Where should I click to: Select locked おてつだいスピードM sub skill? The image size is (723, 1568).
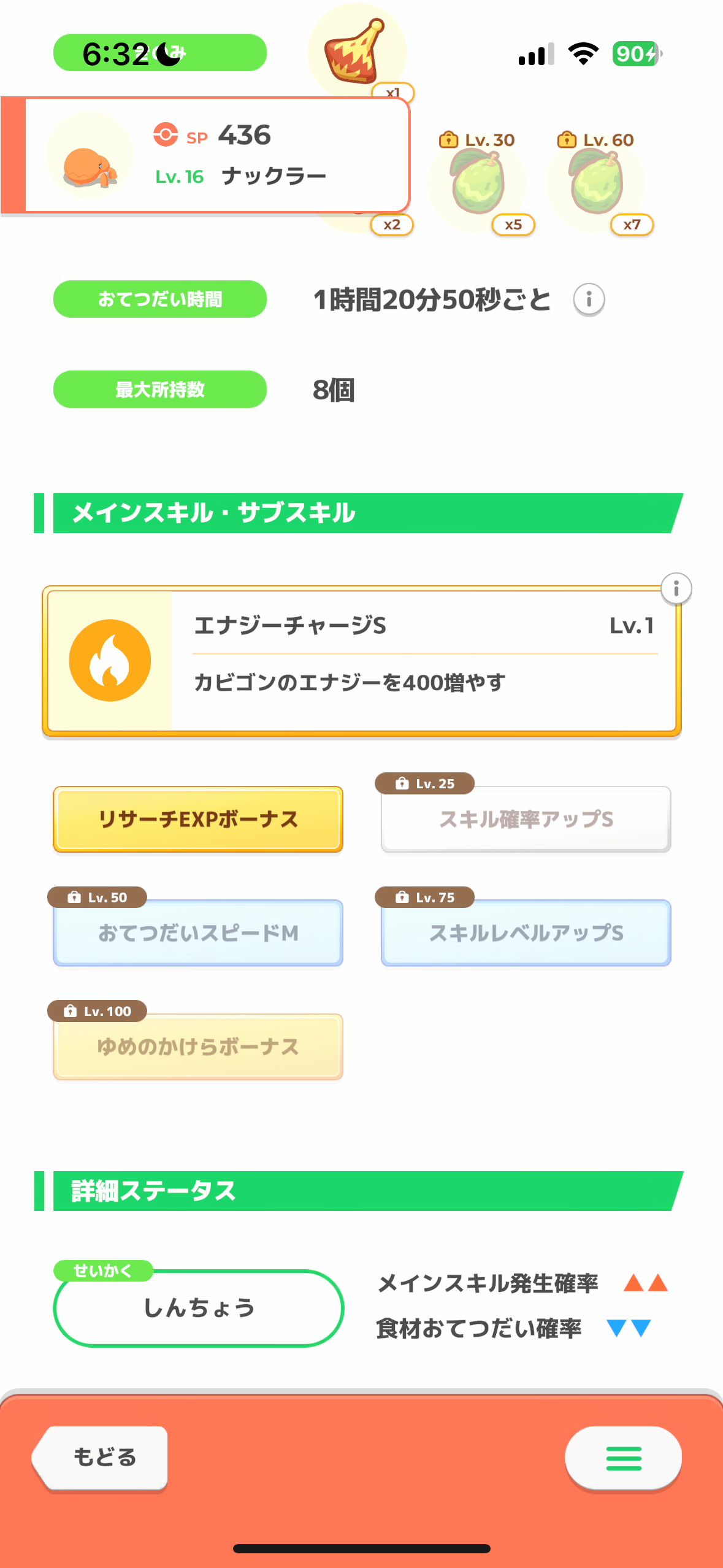pos(198,933)
